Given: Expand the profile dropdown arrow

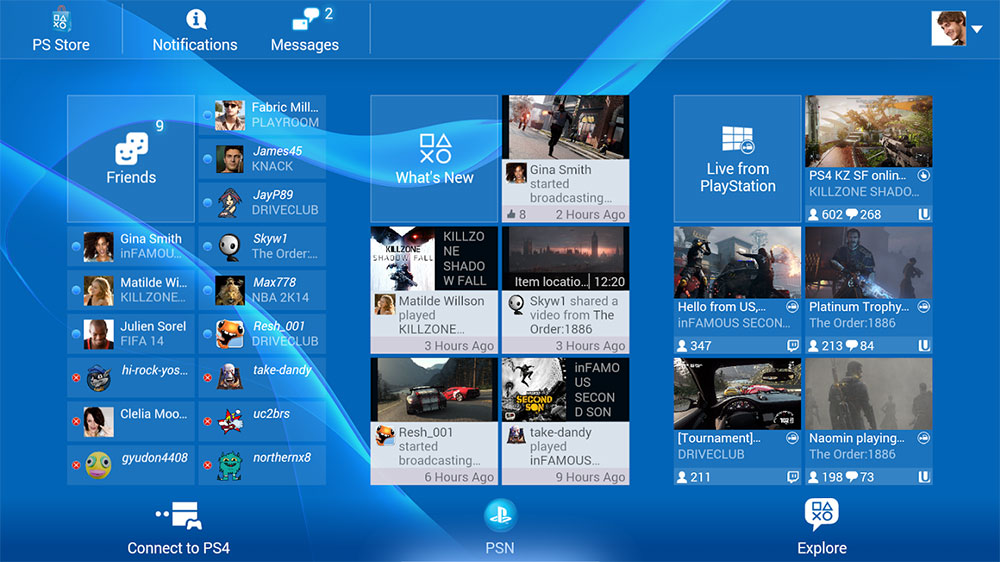Looking at the screenshot, I should pos(976,29).
